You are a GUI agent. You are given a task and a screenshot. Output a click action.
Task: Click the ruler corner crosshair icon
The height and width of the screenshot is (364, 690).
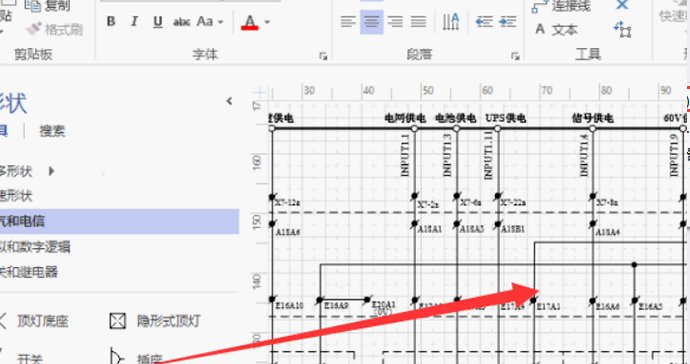pos(260,92)
